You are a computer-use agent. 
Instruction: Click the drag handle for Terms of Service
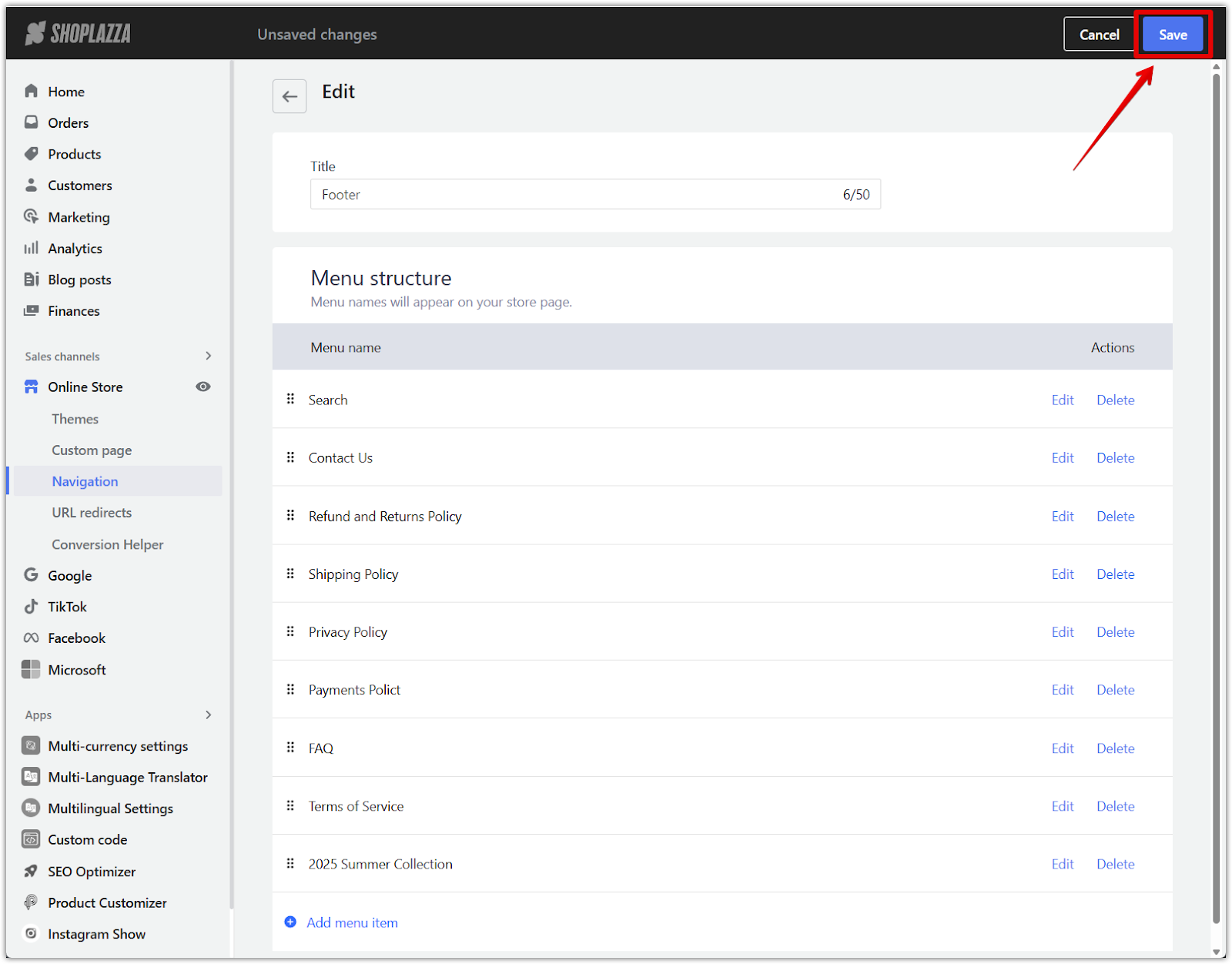[290, 805]
